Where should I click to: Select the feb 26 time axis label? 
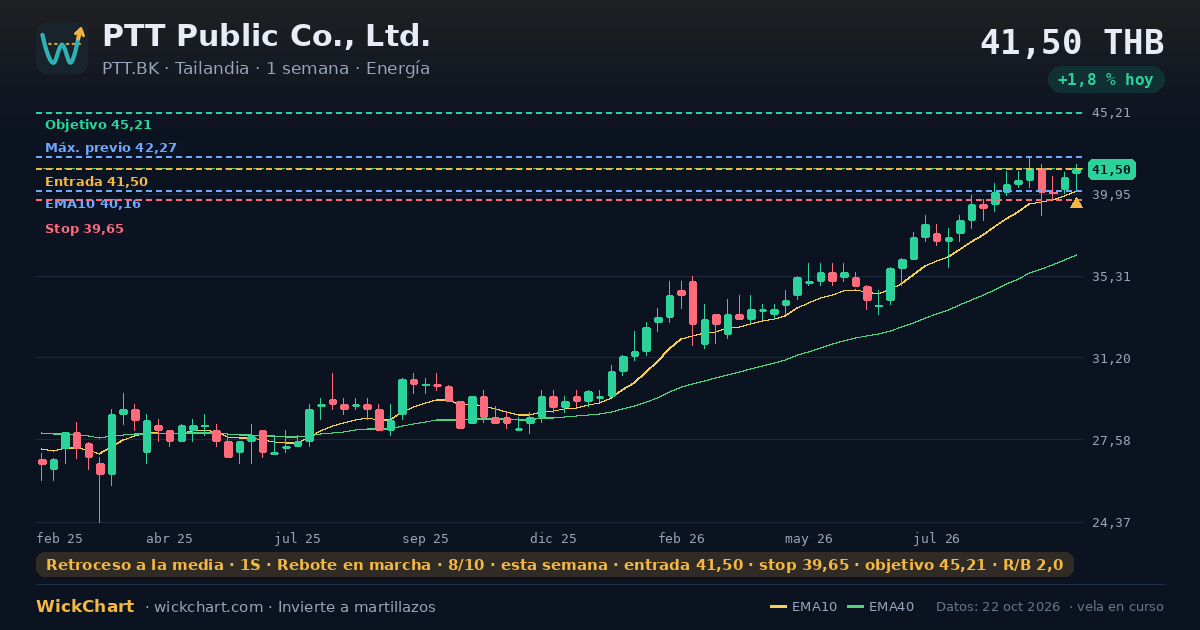tap(682, 538)
